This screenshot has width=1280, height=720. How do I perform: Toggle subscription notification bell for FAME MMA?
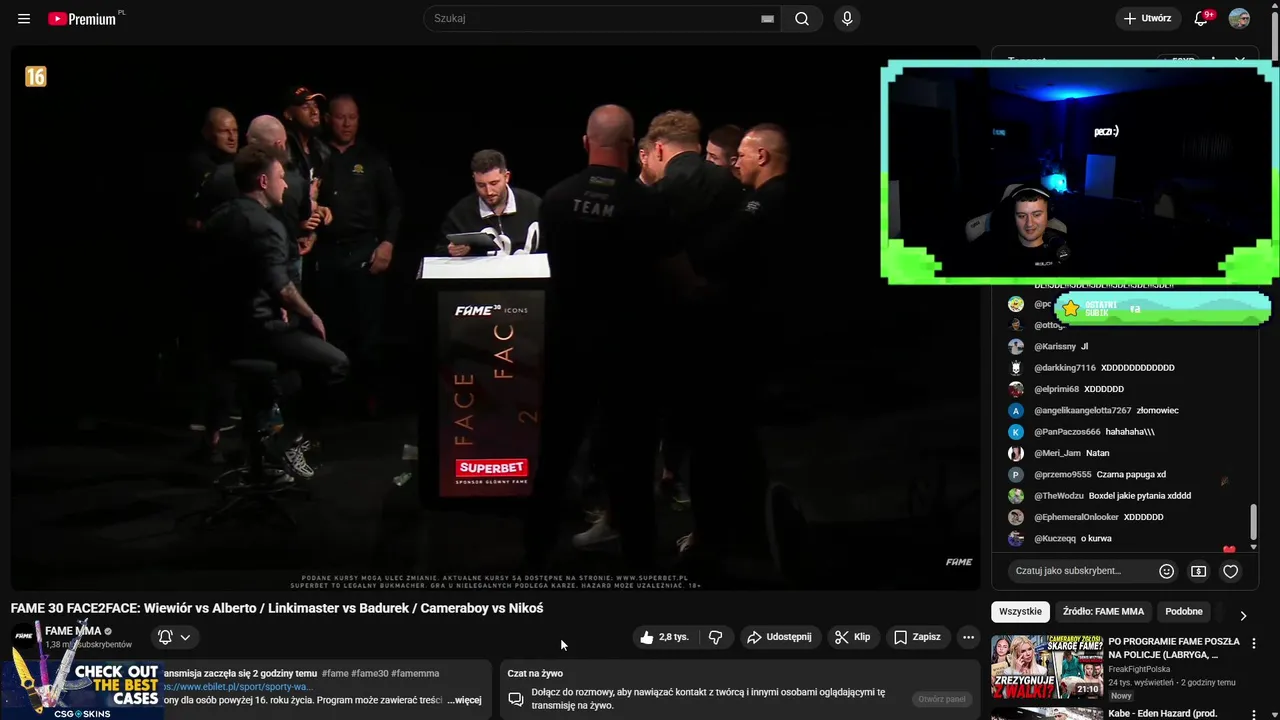click(174, 637)
